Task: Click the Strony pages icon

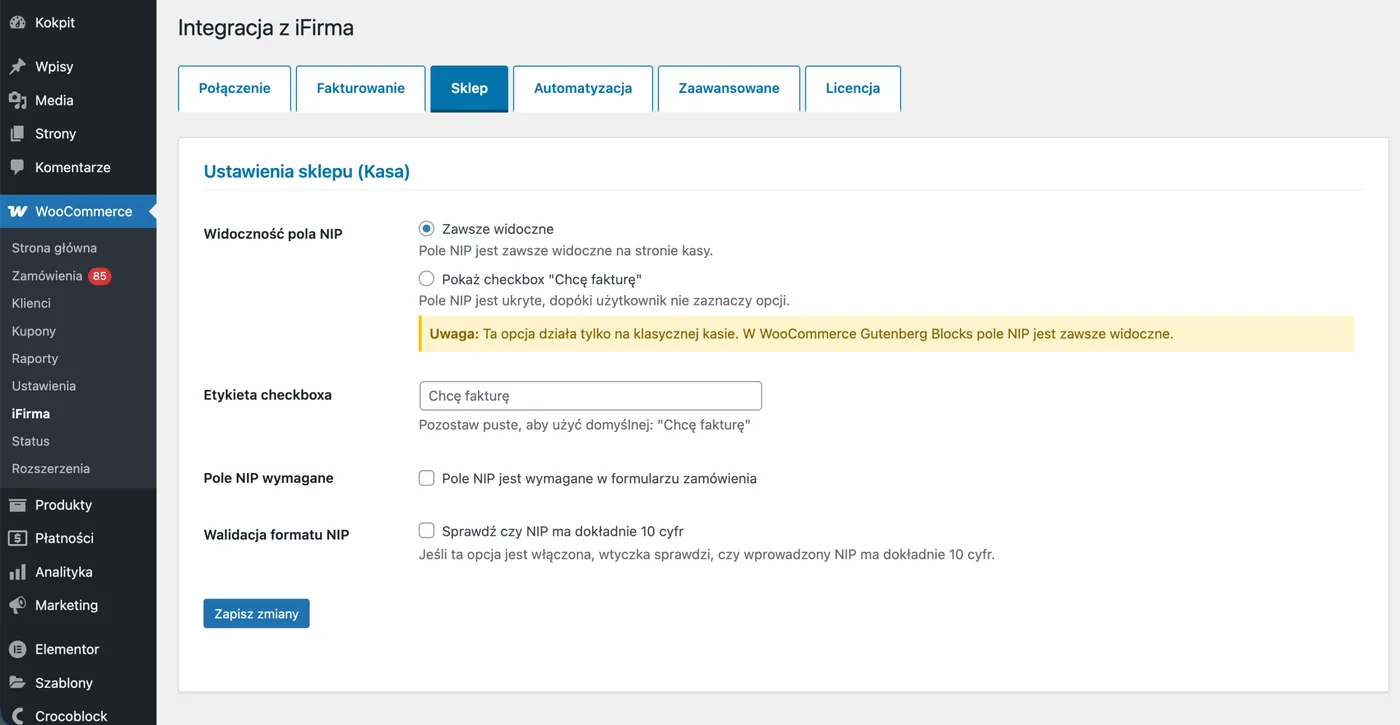Action: coord(17,133)
